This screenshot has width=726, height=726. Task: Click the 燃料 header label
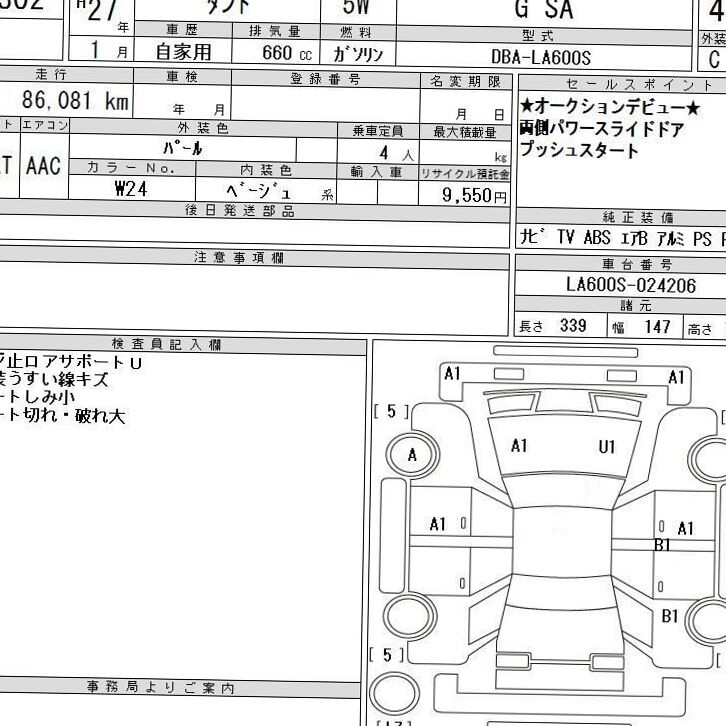356,32
